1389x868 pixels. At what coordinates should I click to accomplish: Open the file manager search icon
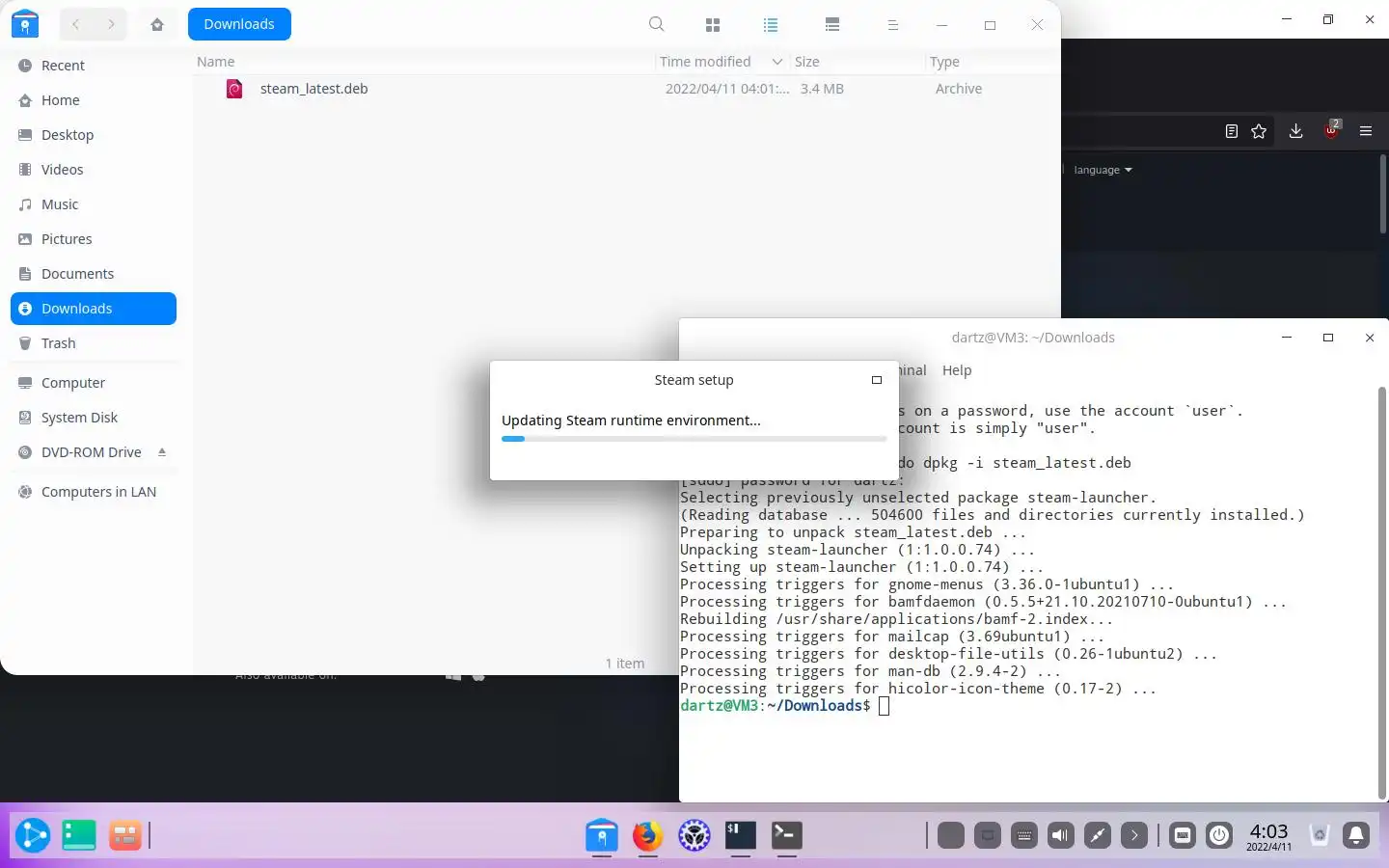coord(657,24)
